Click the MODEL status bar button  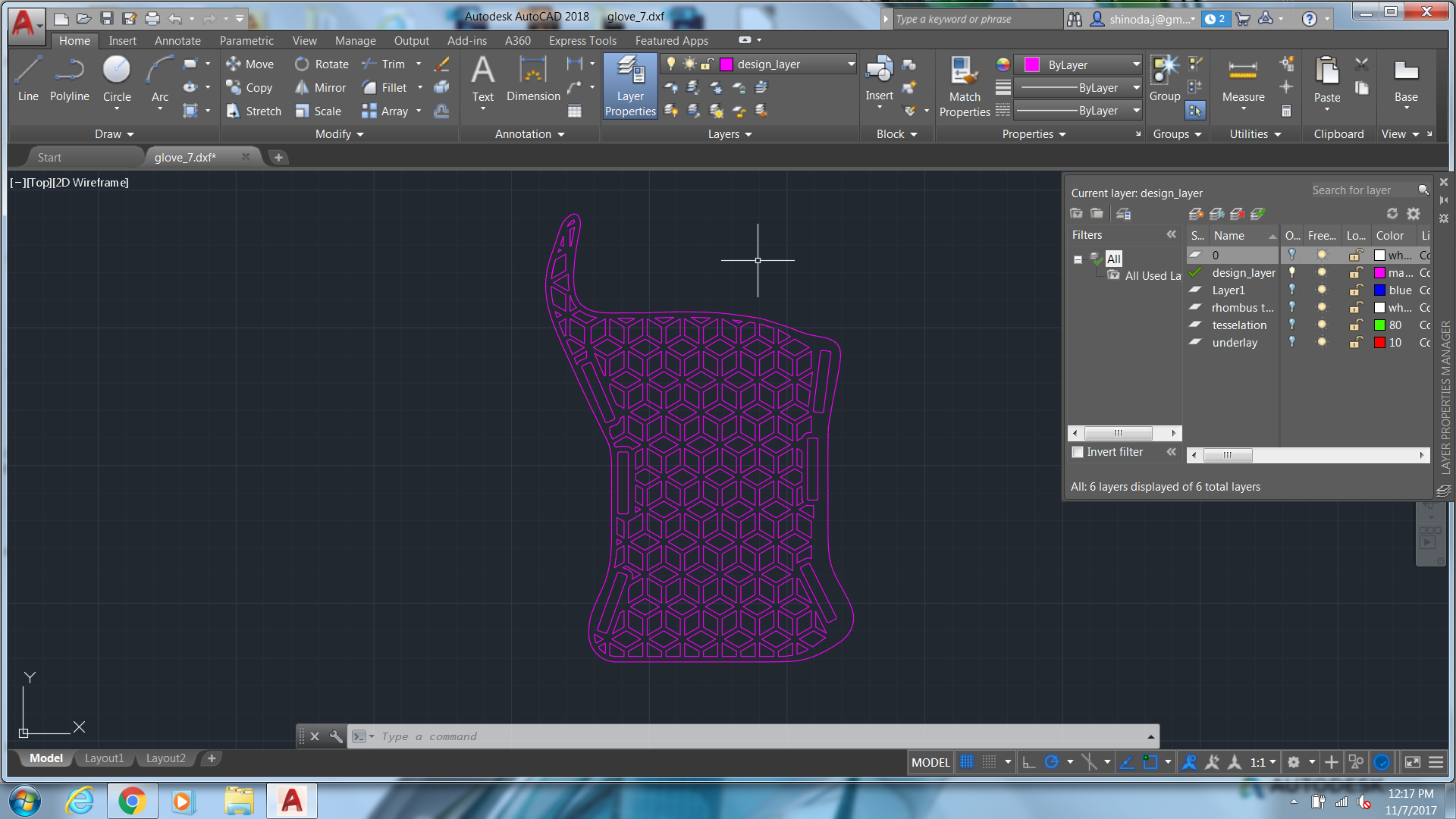(930, 762)
